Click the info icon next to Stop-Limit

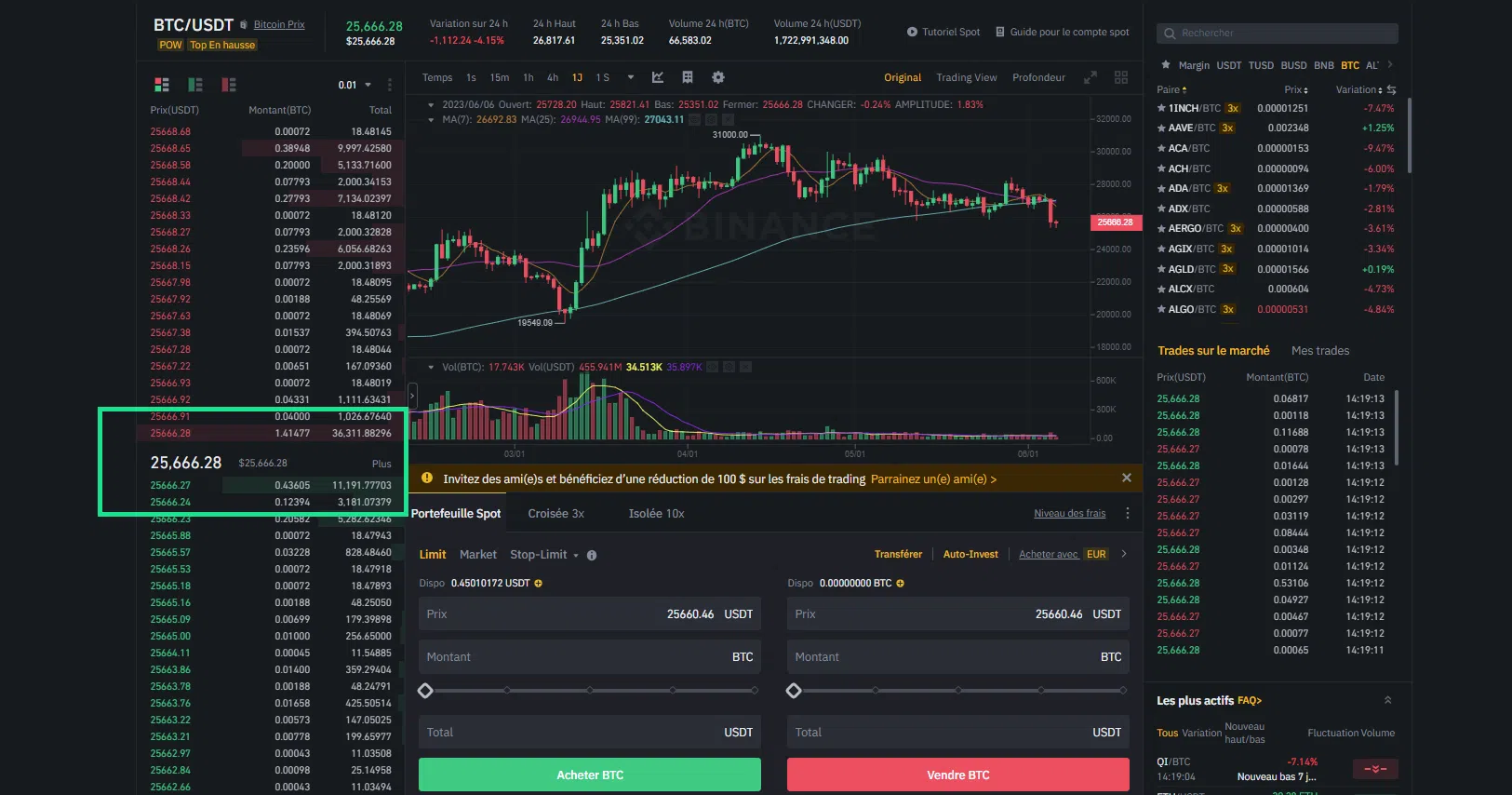click(x=592, y=555)
